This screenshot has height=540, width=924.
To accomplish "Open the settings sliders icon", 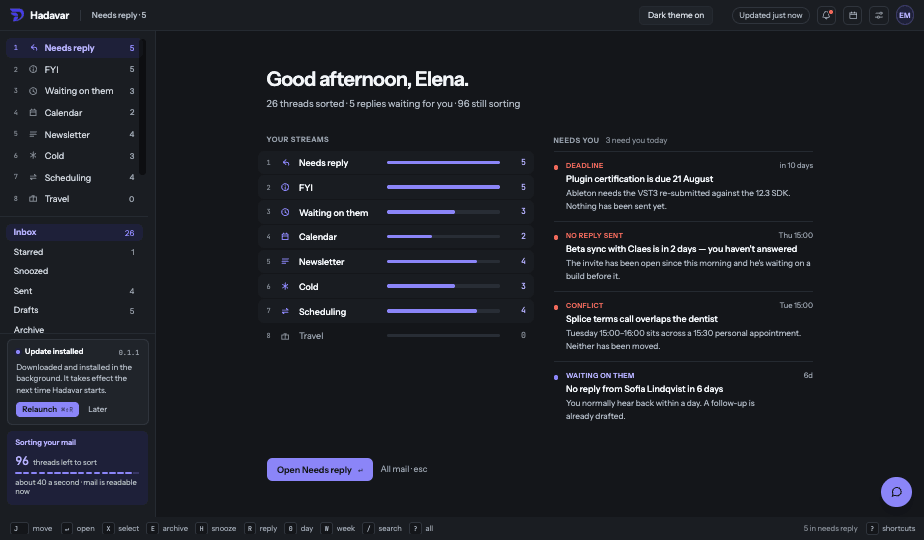I will [x=879, y=15].
